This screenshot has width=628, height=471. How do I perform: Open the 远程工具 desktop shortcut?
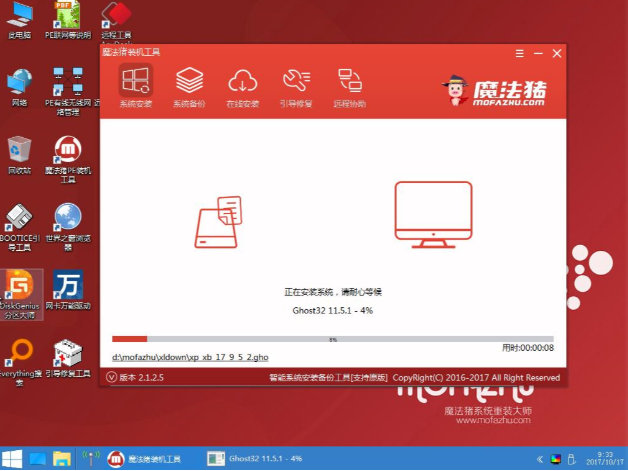click(116, 21)
